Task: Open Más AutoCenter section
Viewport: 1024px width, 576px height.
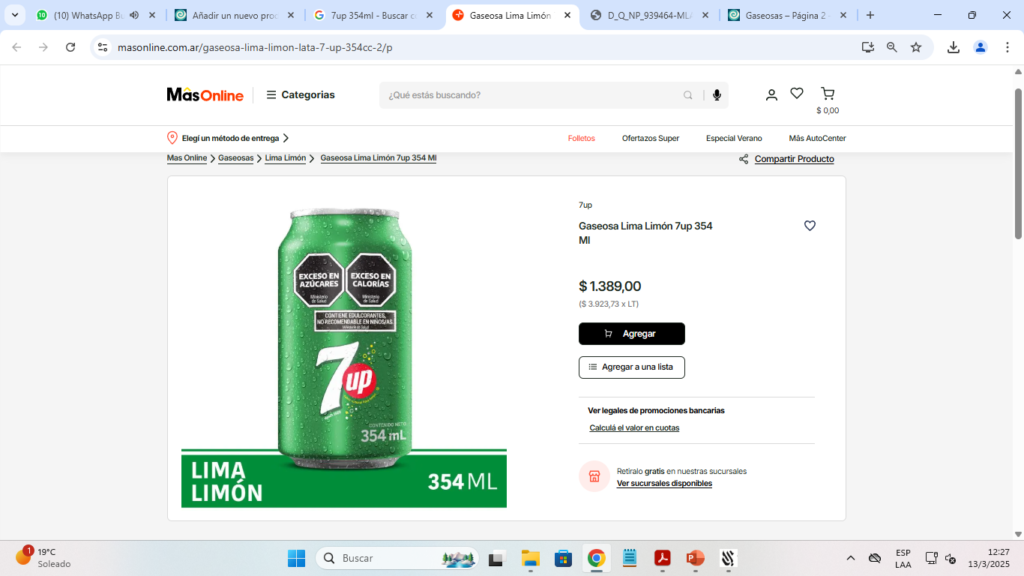Action: click(x=817, y=138)
